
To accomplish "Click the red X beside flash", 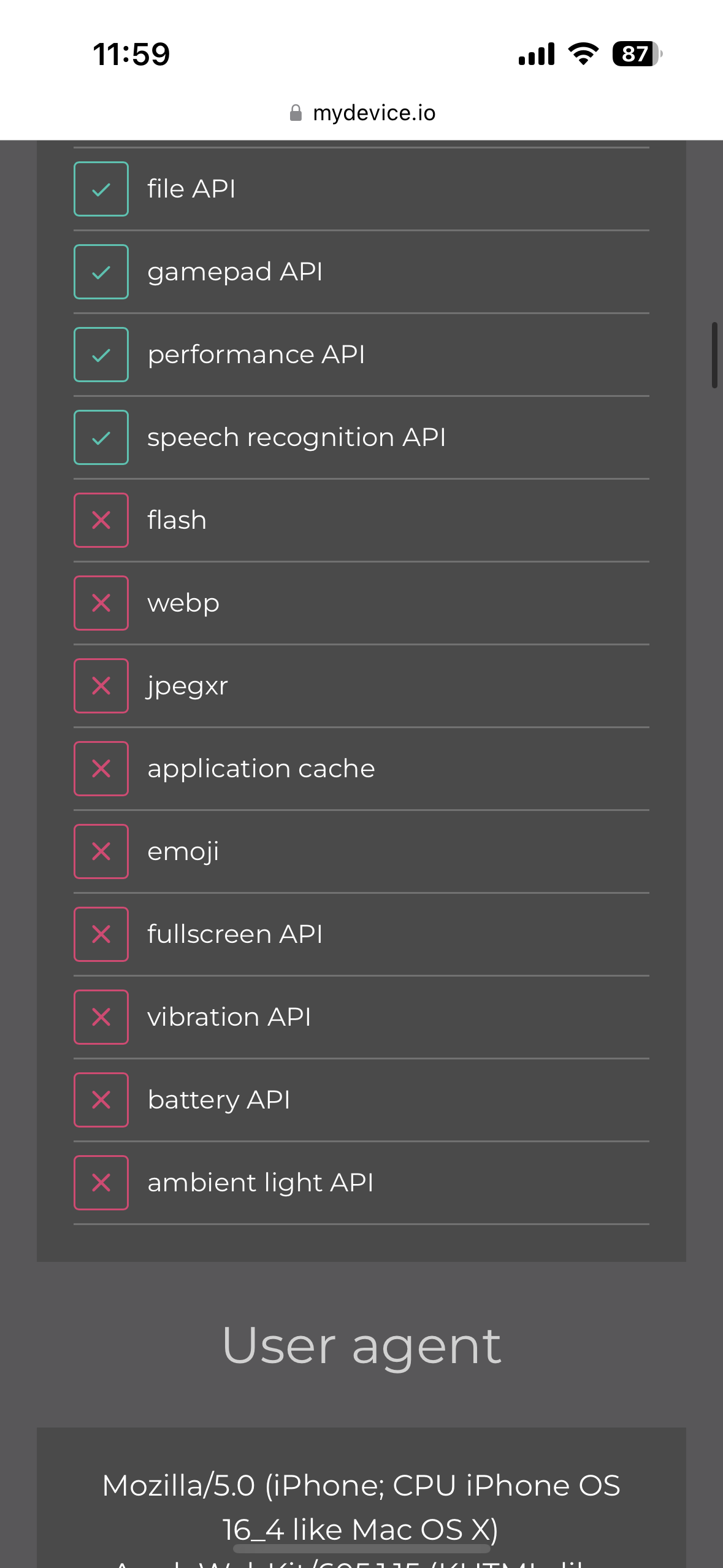I will pos(101,520).
